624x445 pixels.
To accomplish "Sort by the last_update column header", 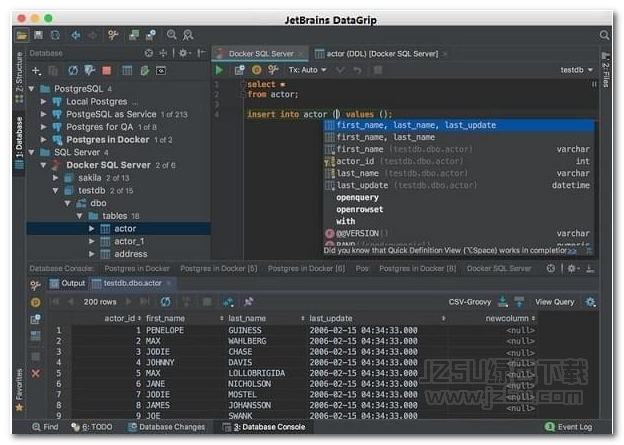I will pos(376,318).
